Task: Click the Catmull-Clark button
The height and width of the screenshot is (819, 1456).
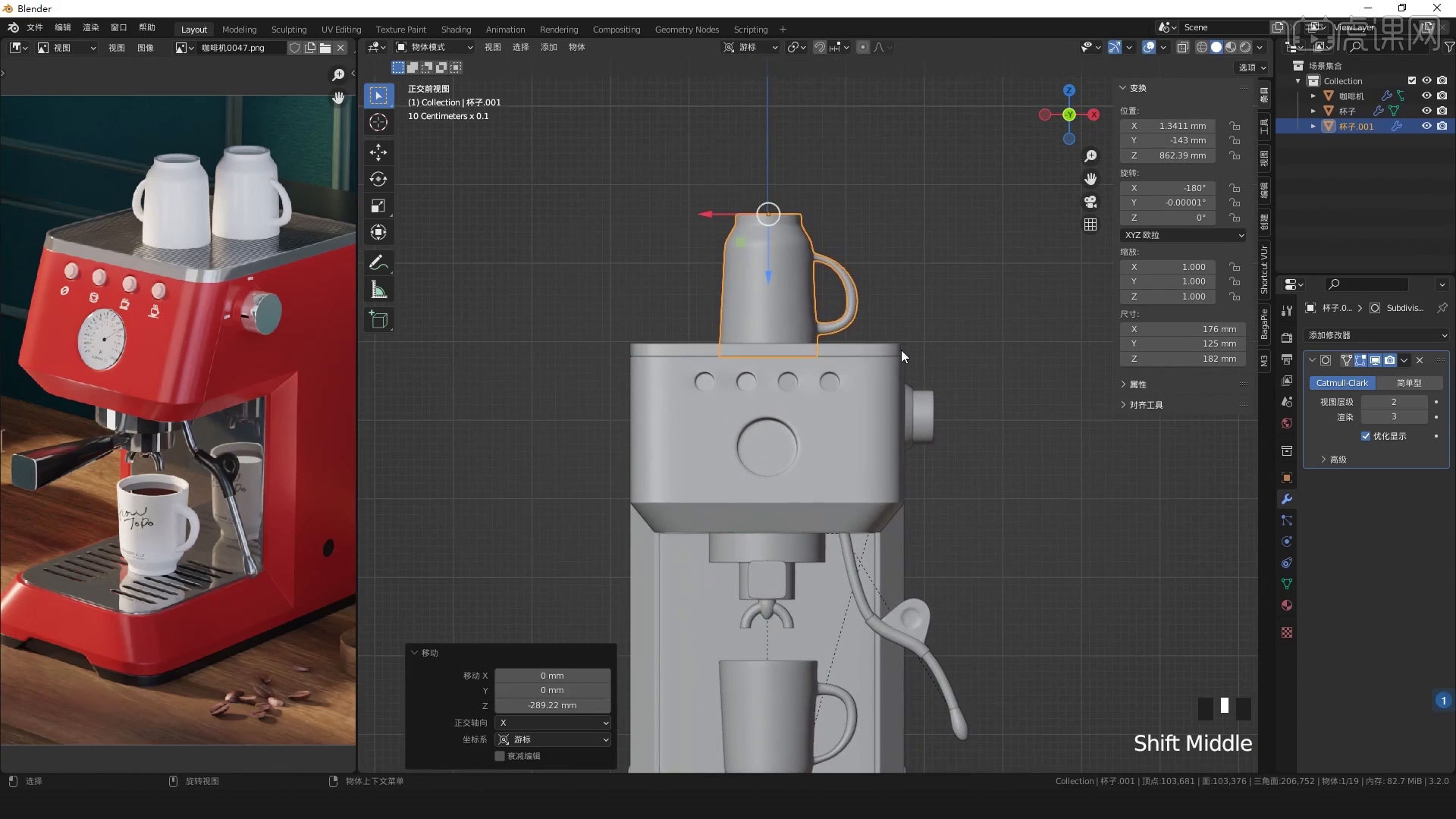Action: [x=1342, y=383]
